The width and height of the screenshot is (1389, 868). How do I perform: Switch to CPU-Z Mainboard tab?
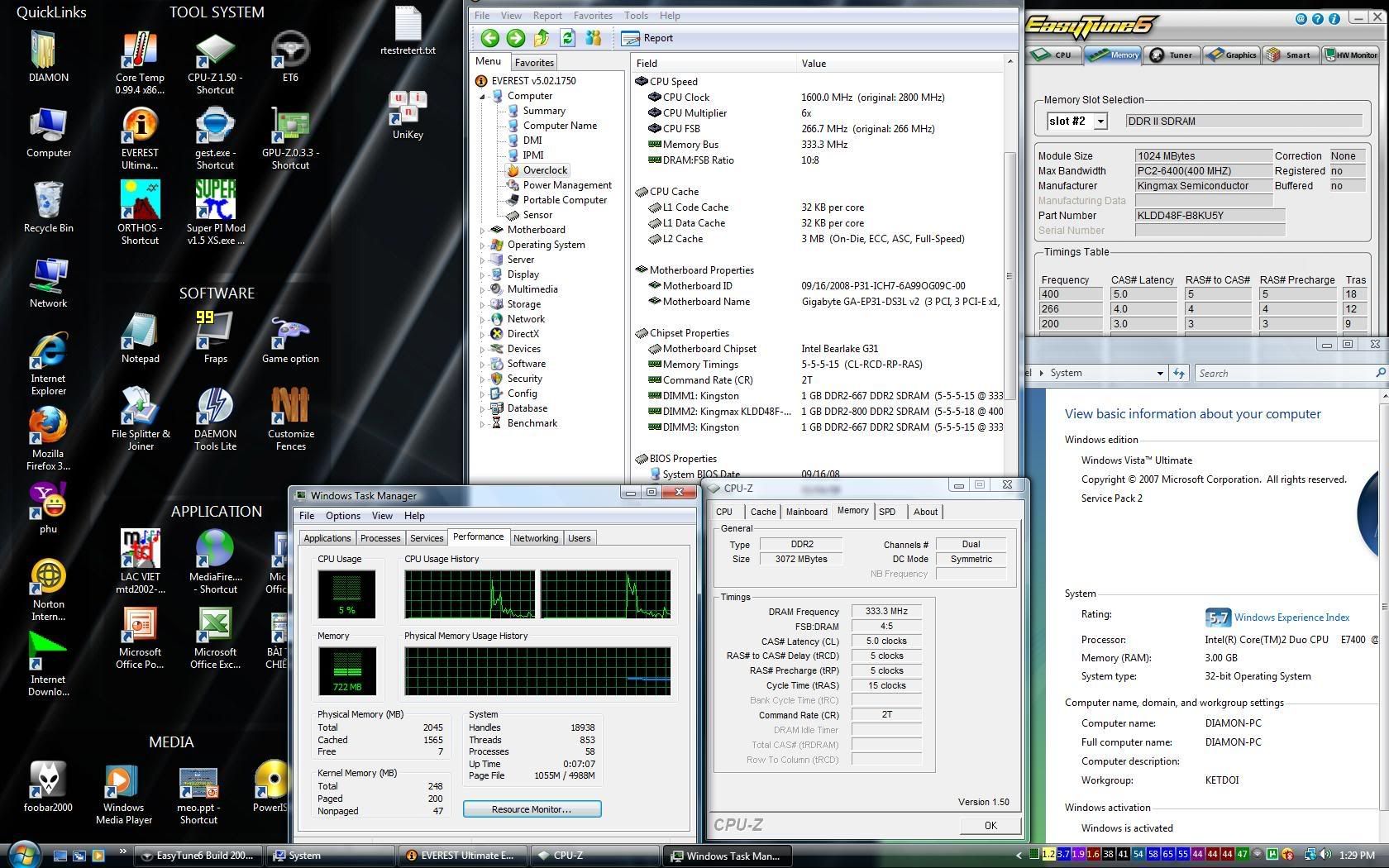[x=806, y=512]
